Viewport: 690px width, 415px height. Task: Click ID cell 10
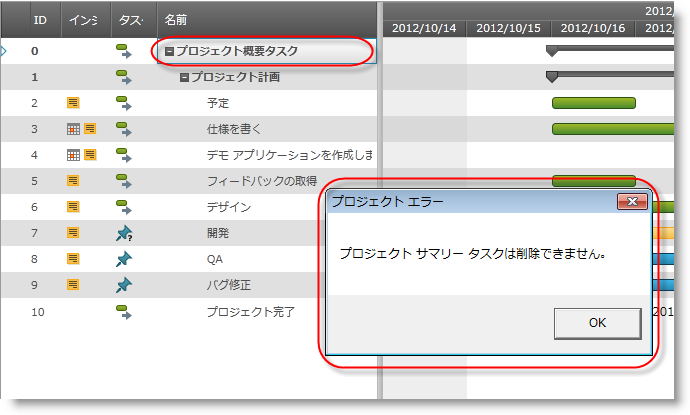point(38,312)
